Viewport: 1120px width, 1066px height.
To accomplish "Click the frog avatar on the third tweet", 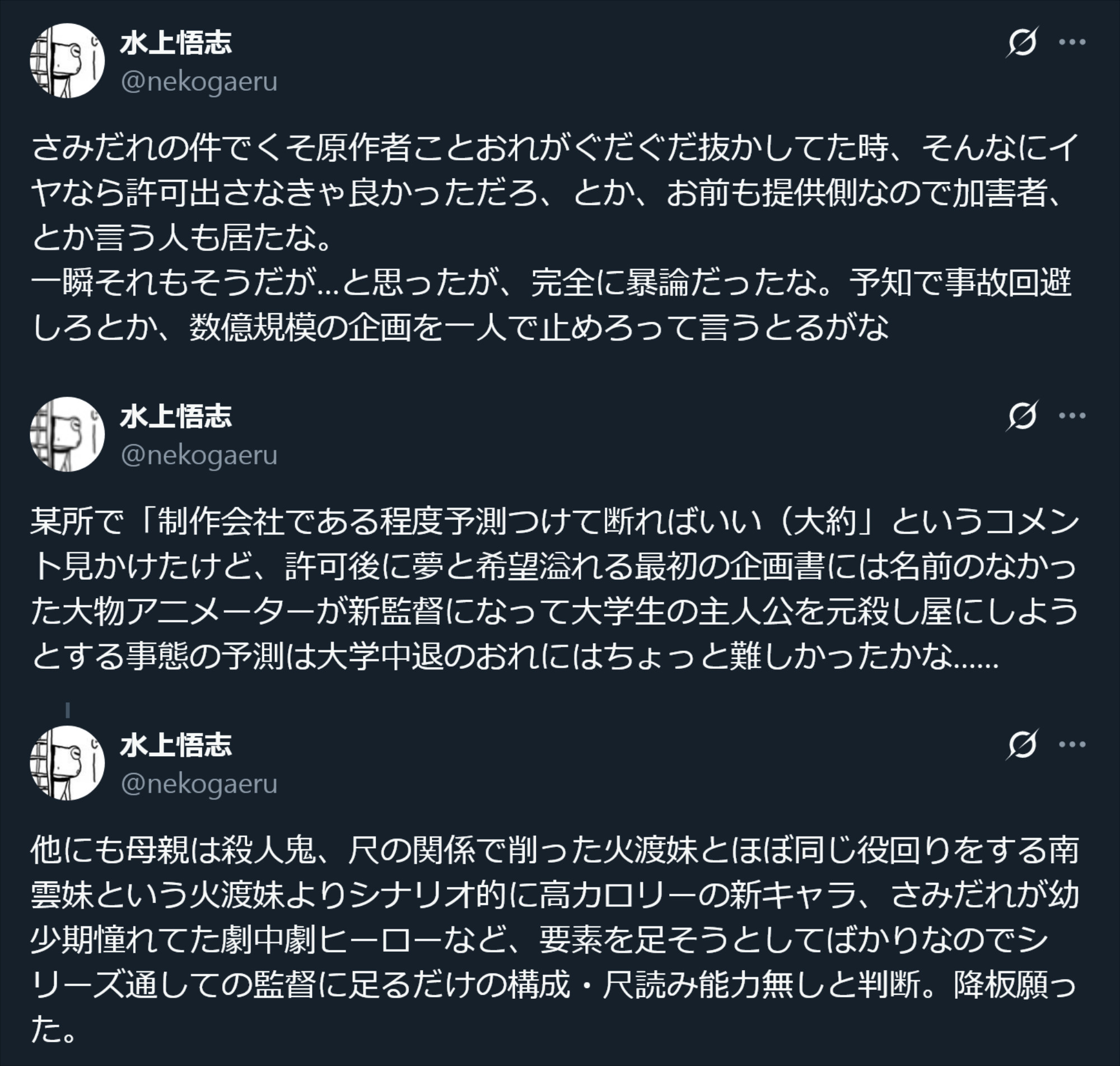I will point(67,762).
